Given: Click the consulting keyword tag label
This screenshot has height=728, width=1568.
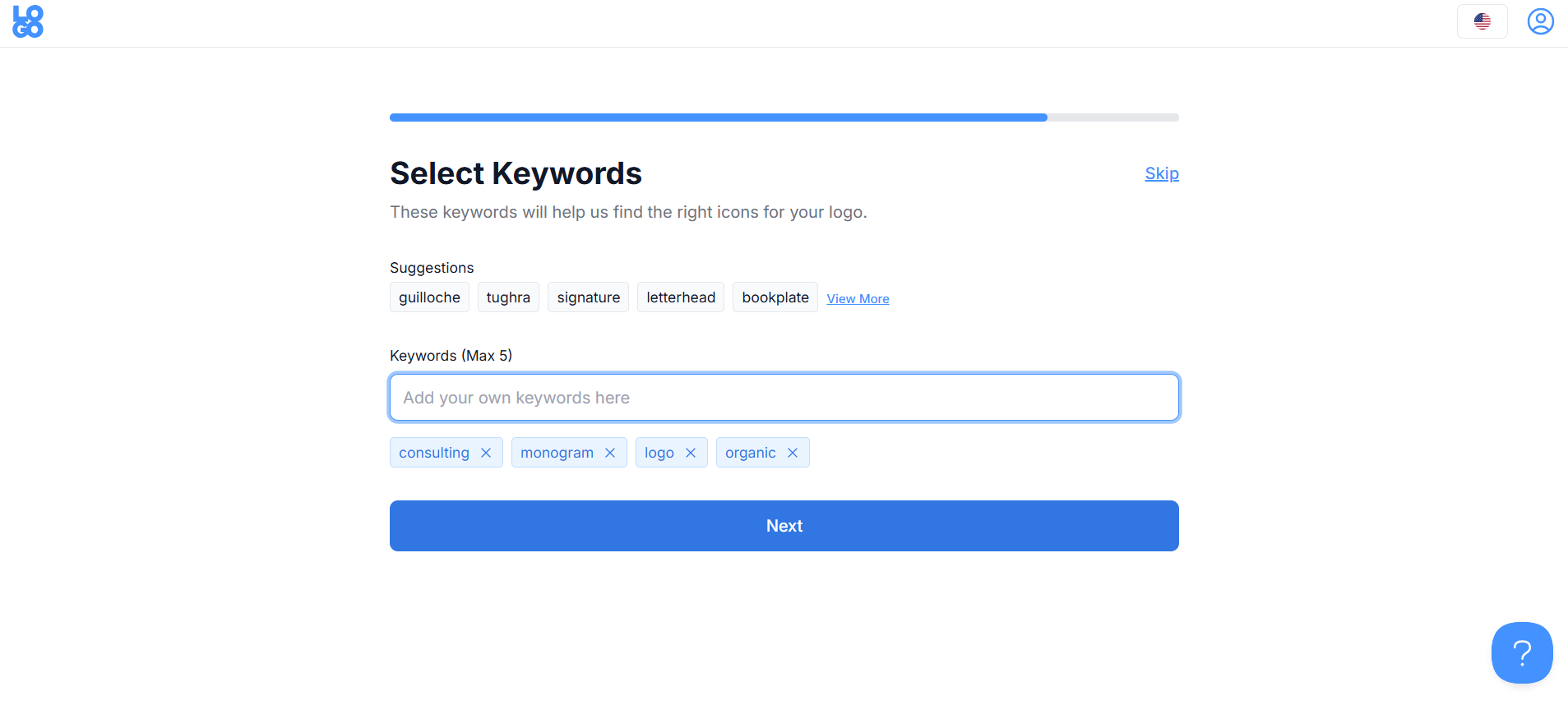Looking at the screenshot, I should 434,453.
